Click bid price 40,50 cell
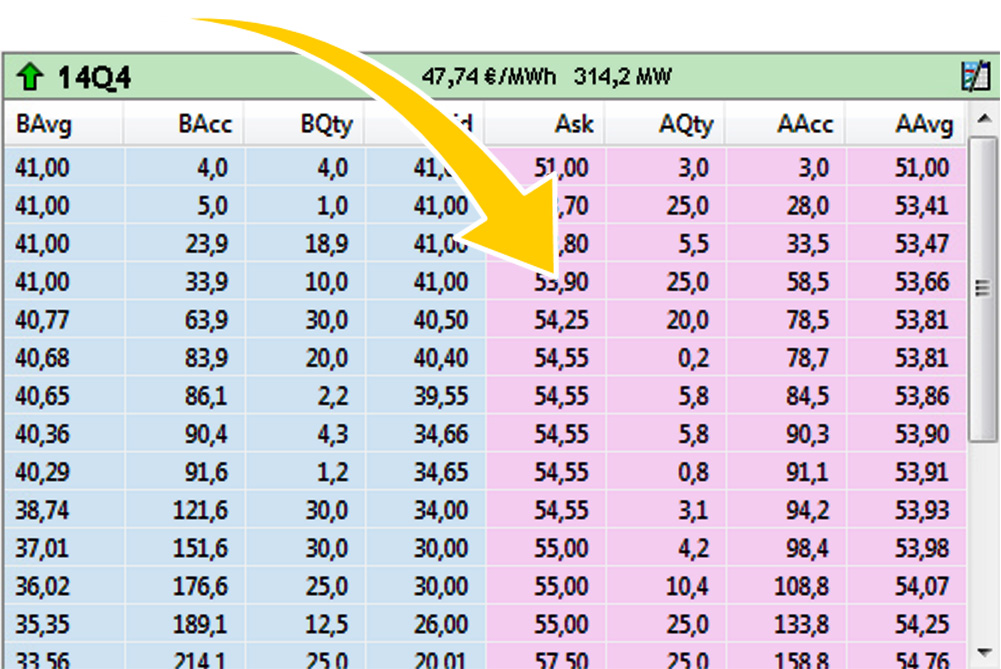 pyautogui.click(x=441, y=321)
